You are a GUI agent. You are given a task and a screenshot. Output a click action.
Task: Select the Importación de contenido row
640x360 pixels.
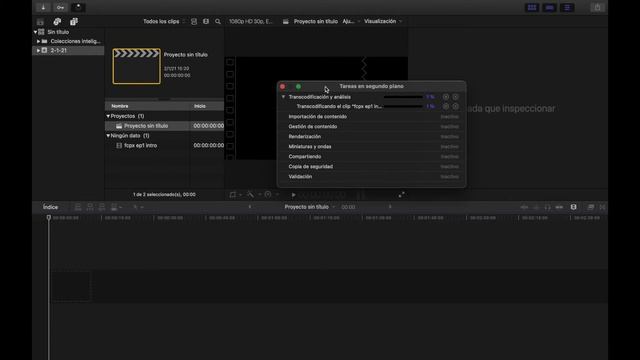371,117
